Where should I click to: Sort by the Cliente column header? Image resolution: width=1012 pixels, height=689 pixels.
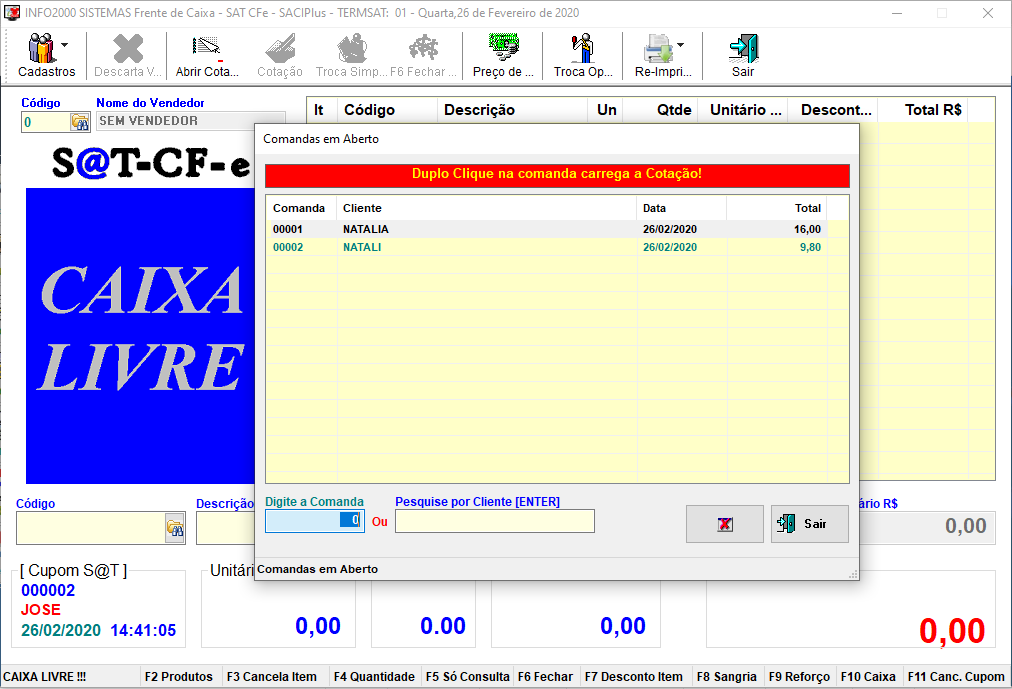pos(486,208)
